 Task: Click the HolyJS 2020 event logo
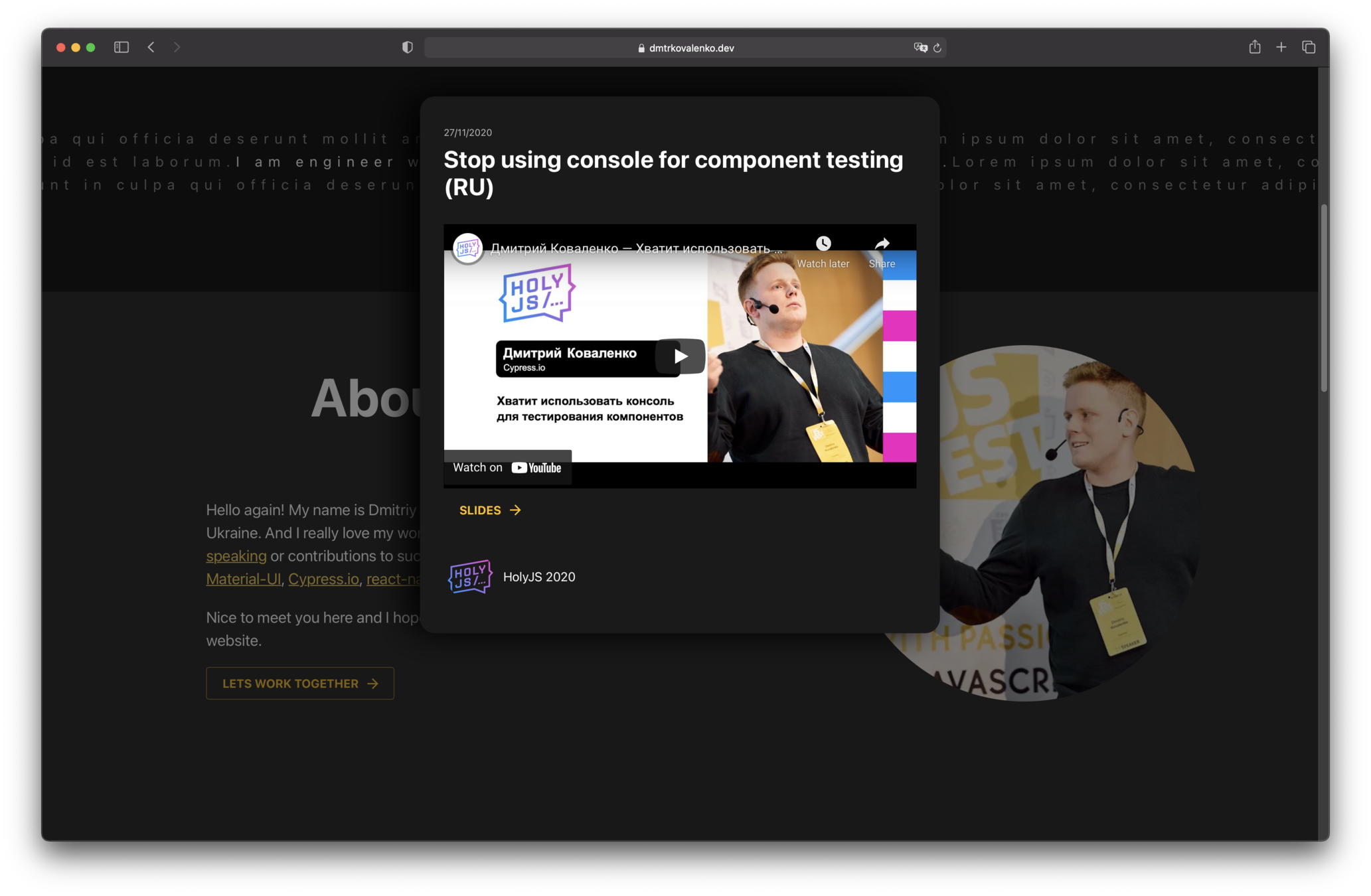tap(471, 577)
